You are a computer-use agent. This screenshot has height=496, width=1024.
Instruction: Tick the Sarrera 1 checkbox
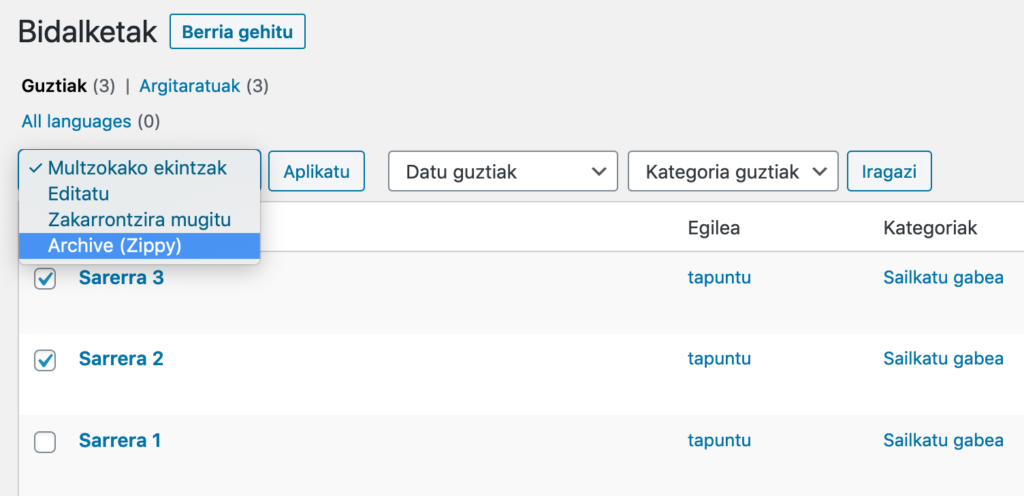[x=45, y=442]
